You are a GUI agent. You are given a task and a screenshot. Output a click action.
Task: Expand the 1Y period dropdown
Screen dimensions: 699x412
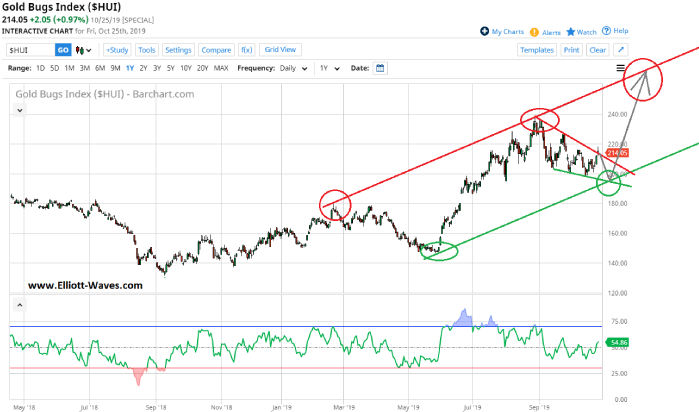point(326,68)
